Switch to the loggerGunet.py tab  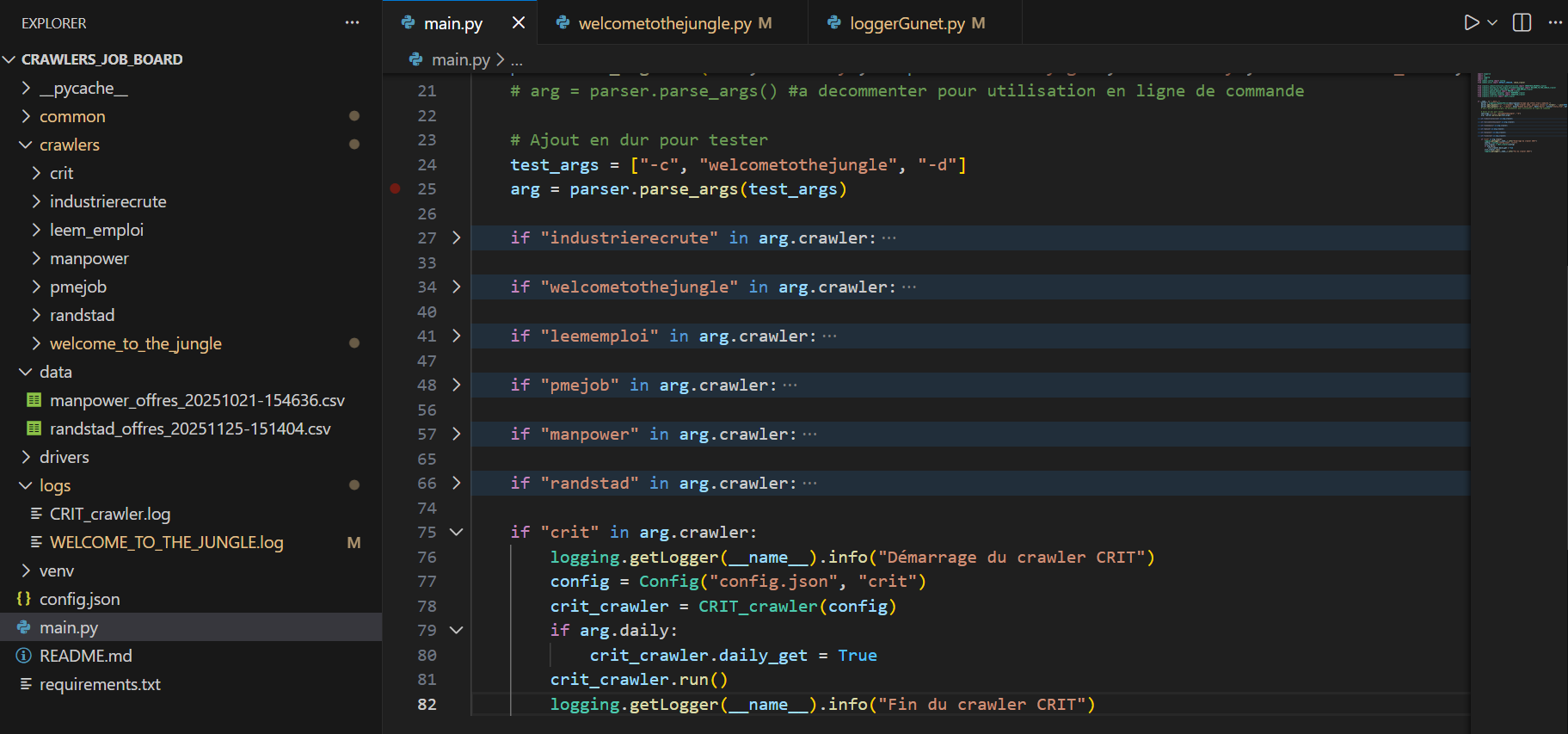916,23
